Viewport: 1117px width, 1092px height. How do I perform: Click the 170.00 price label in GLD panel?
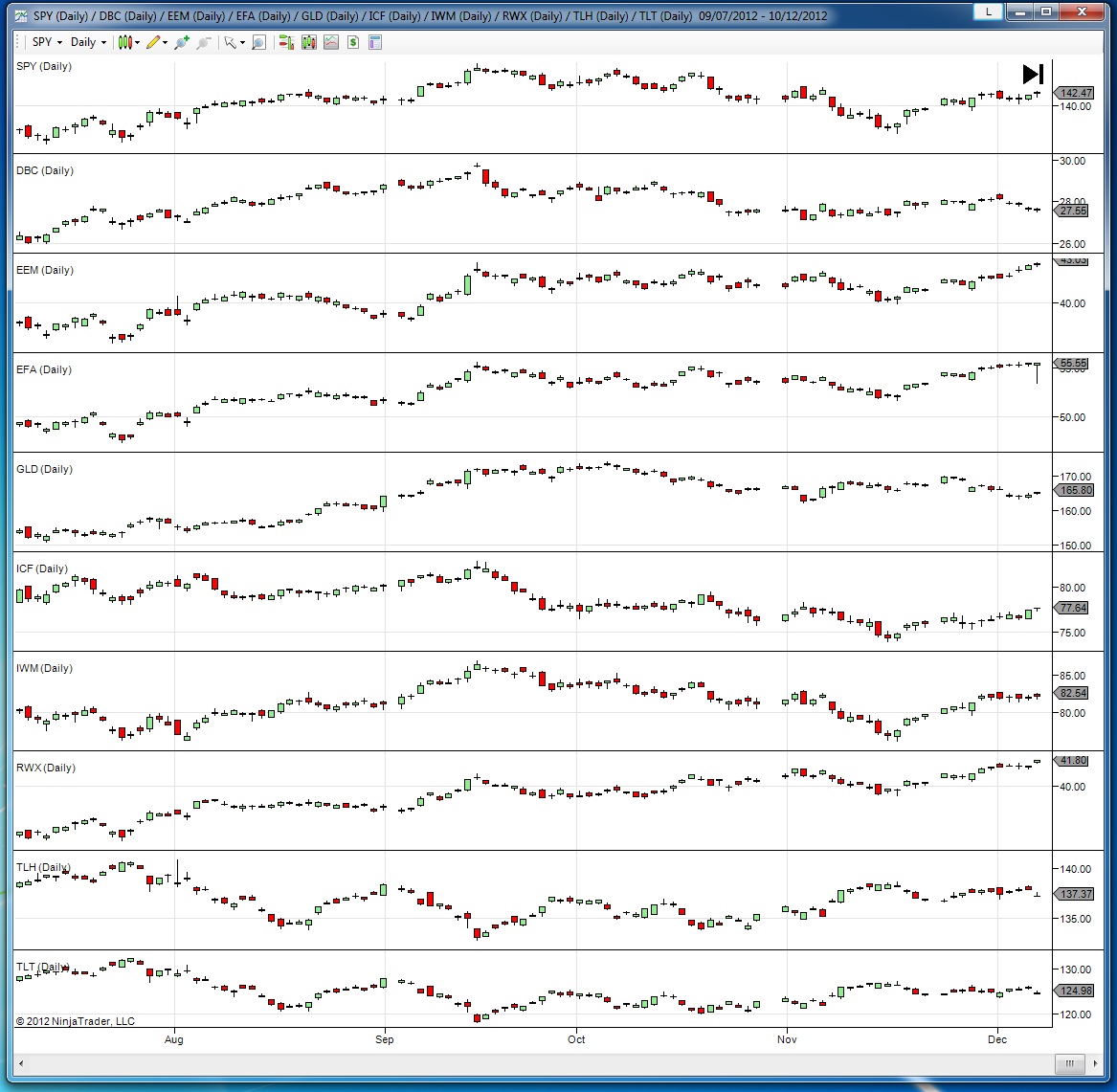pos(1075,477)
